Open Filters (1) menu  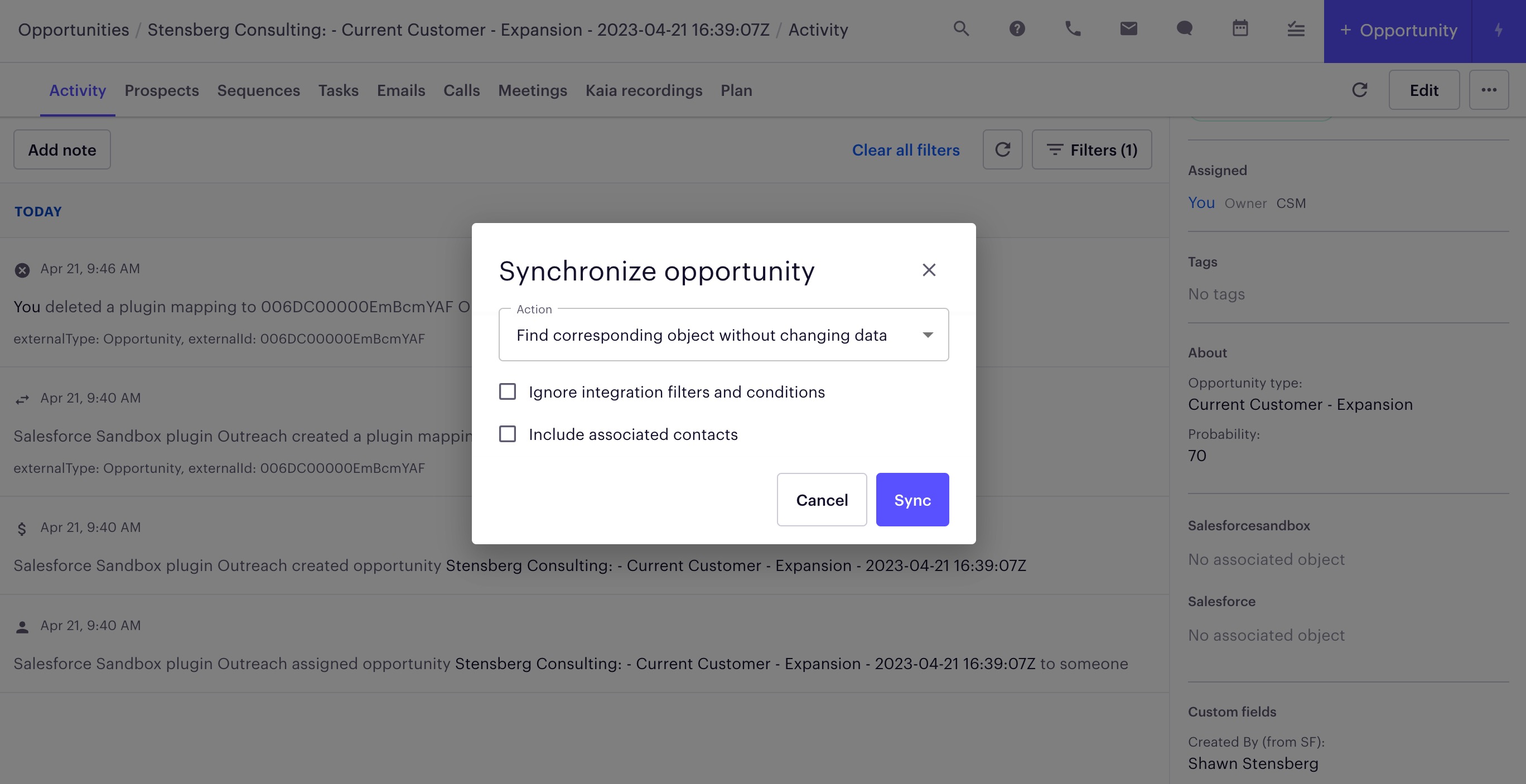point(1091,150)
